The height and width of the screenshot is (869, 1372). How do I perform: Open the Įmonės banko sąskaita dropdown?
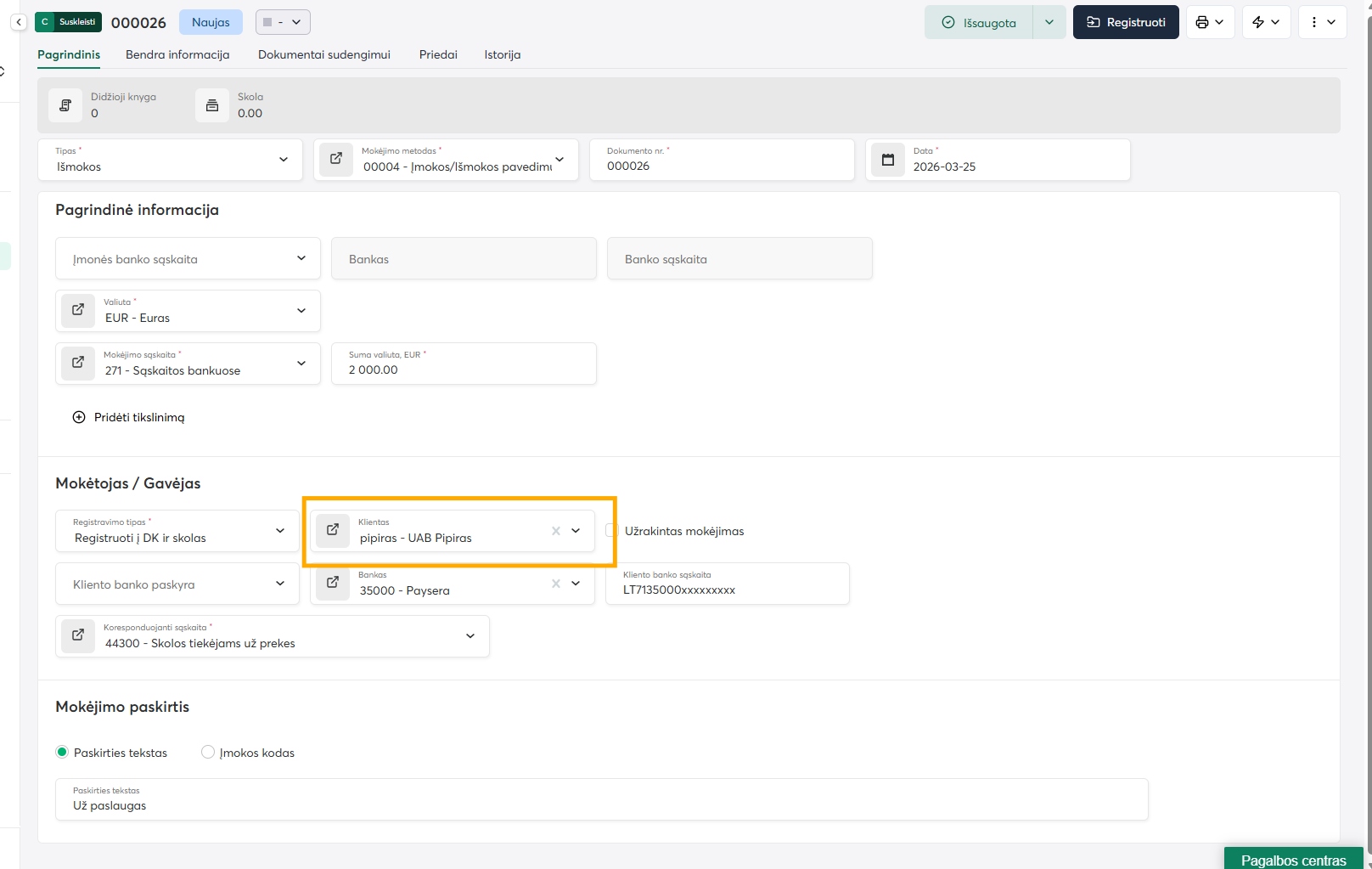click(x=301, y=258)
